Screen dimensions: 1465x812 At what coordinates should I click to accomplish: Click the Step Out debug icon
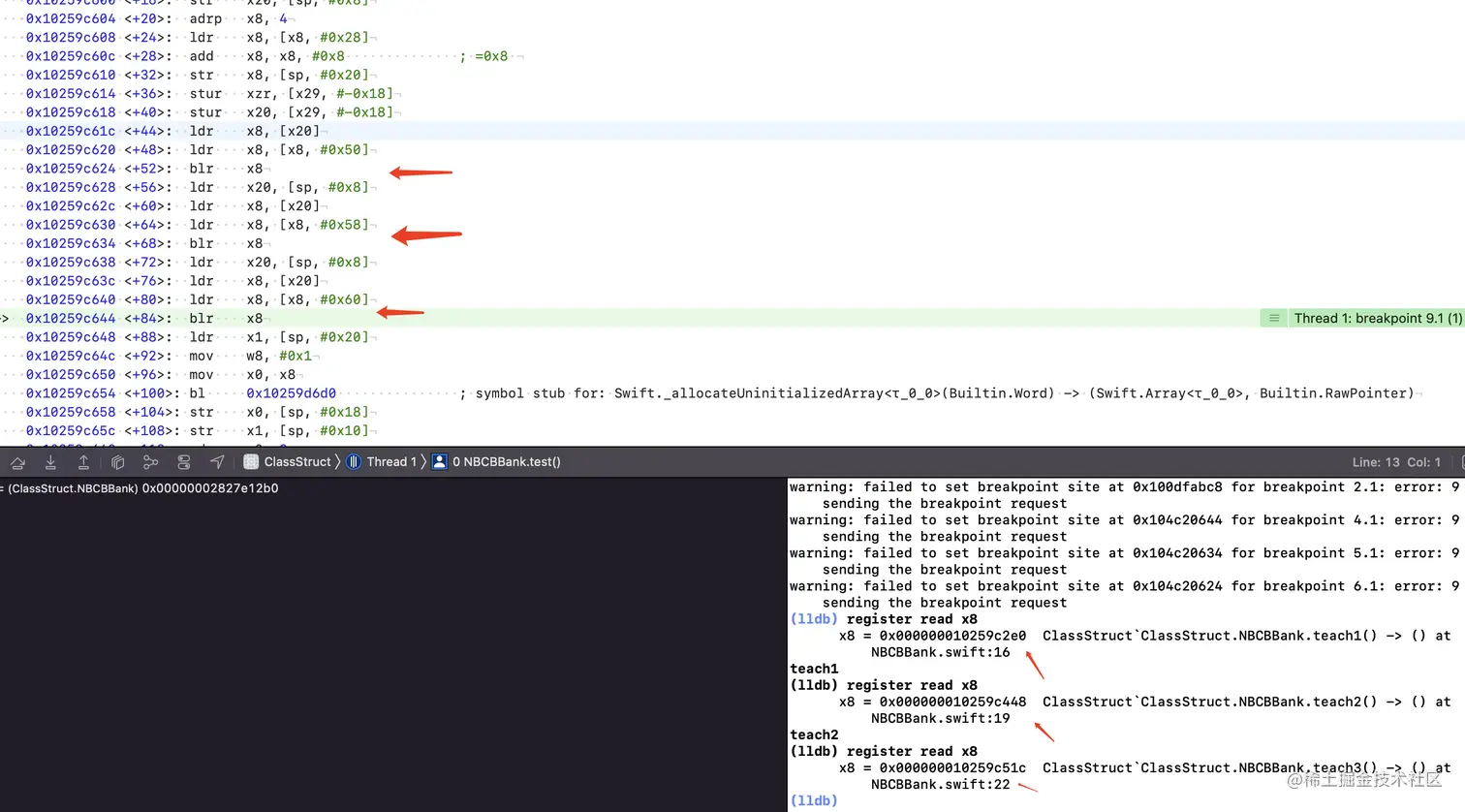pos(83,462)
